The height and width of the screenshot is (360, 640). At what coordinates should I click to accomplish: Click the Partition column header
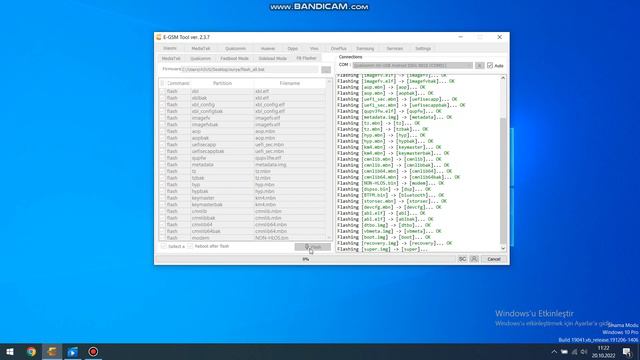(x=222, y=83)
